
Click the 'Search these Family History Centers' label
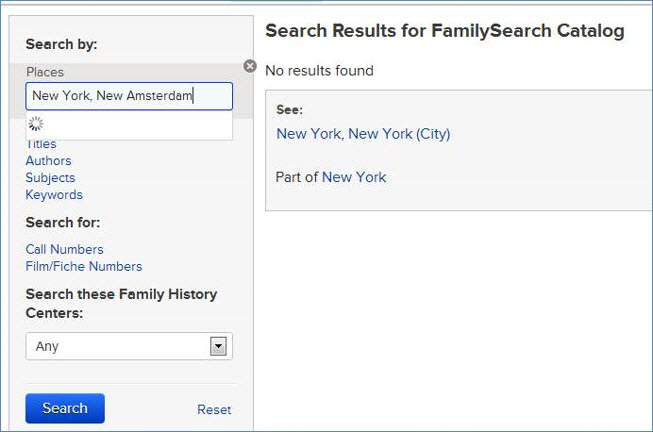pyautogui.click(x=121, y=302)
